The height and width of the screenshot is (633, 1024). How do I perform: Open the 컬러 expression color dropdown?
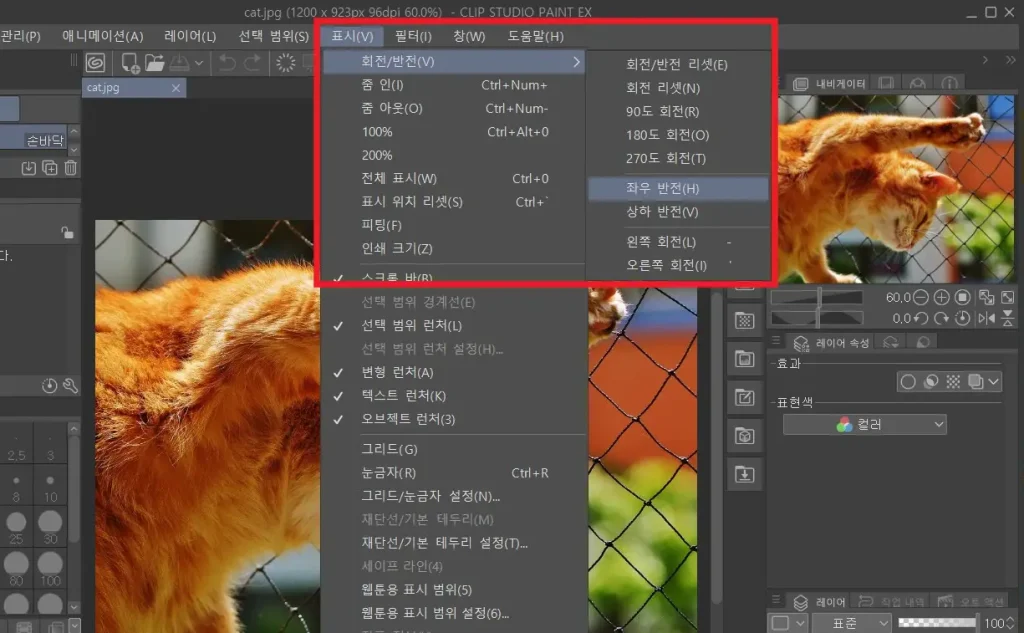click(864, 425)
